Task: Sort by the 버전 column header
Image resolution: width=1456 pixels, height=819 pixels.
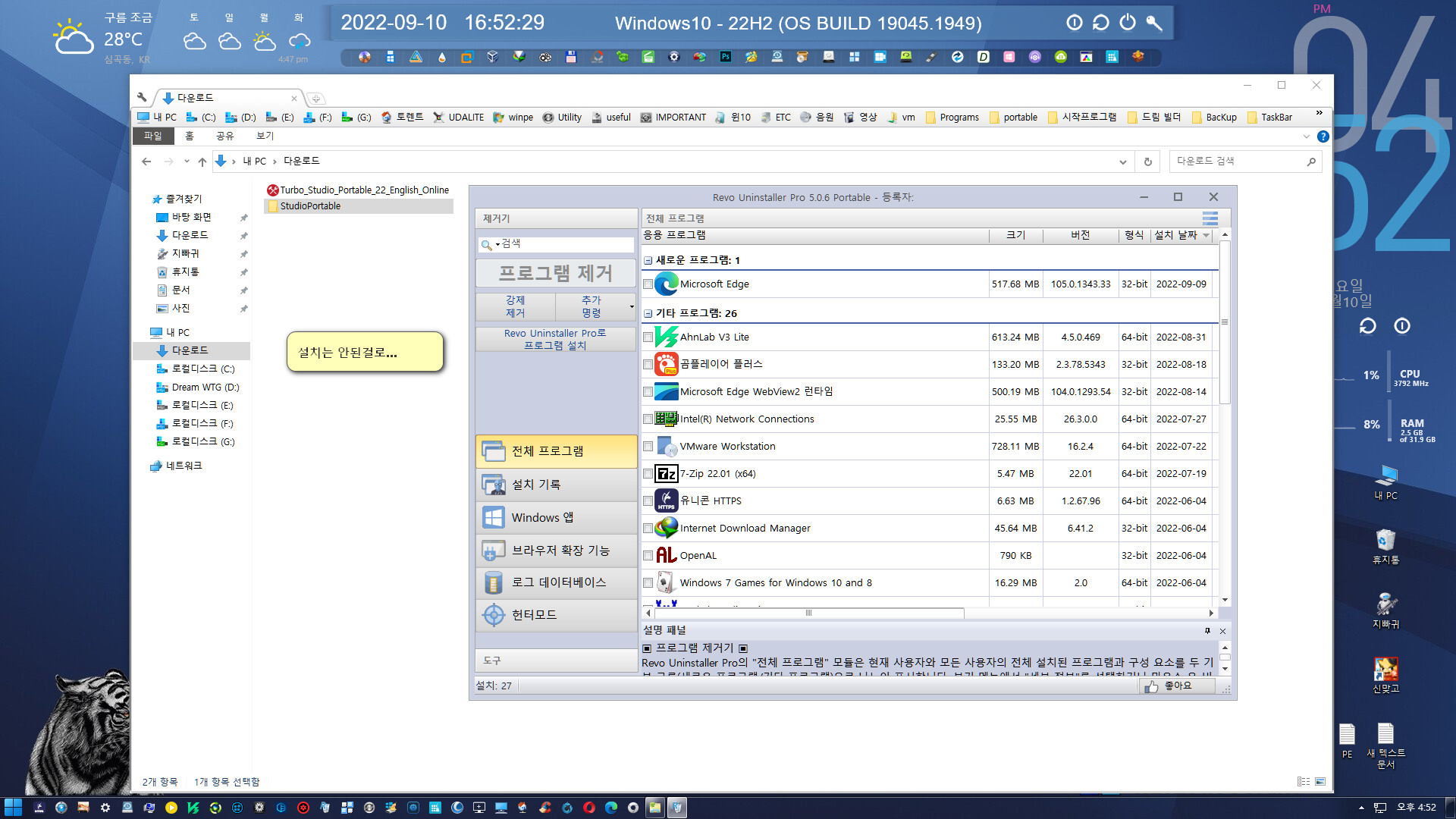Action: tap(1081, 235)
